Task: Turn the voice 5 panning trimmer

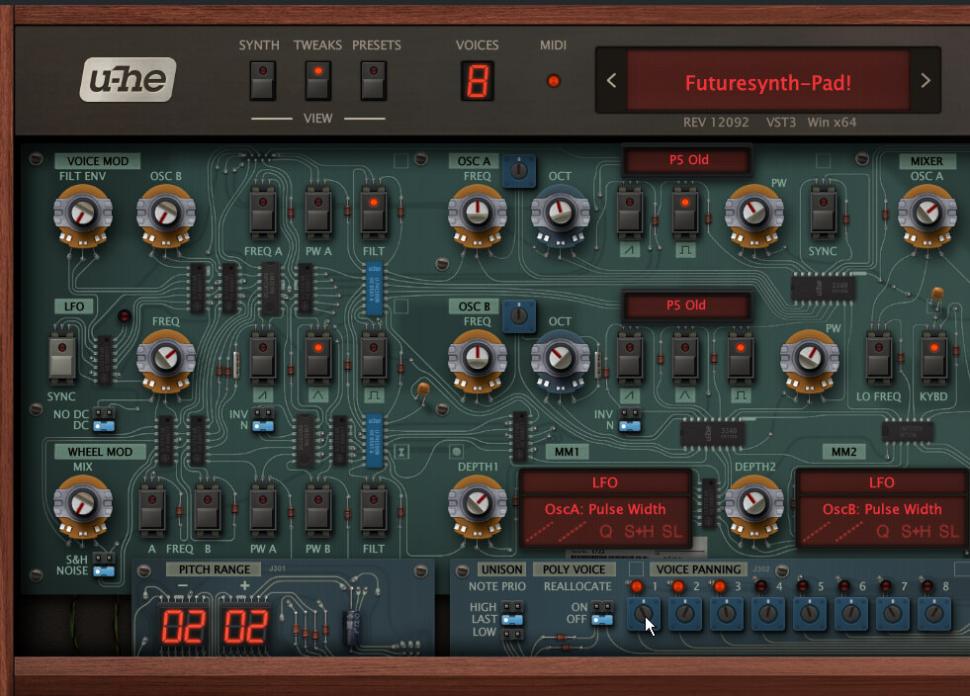Action: (x=810, y=614)
